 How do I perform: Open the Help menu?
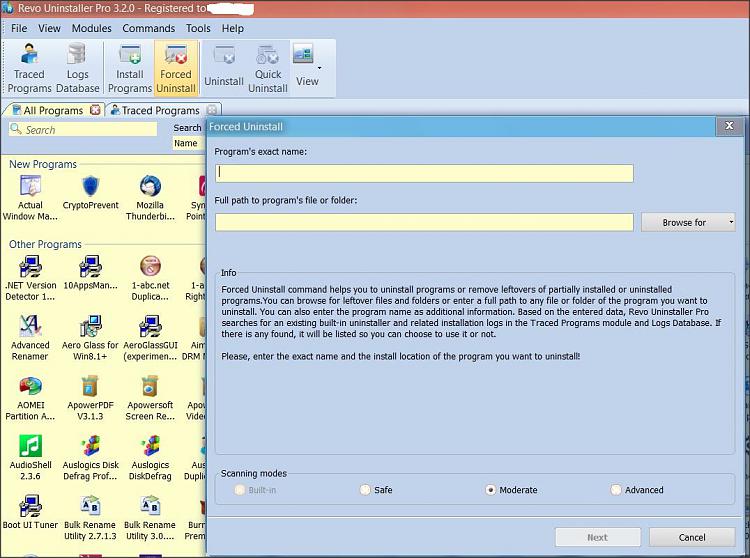[x=232, y=28]
